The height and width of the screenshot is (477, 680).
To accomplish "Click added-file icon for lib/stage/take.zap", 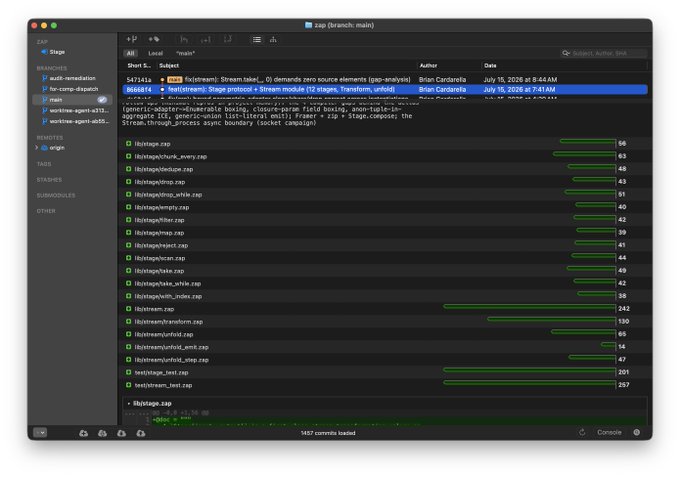I will pos(128,271).
